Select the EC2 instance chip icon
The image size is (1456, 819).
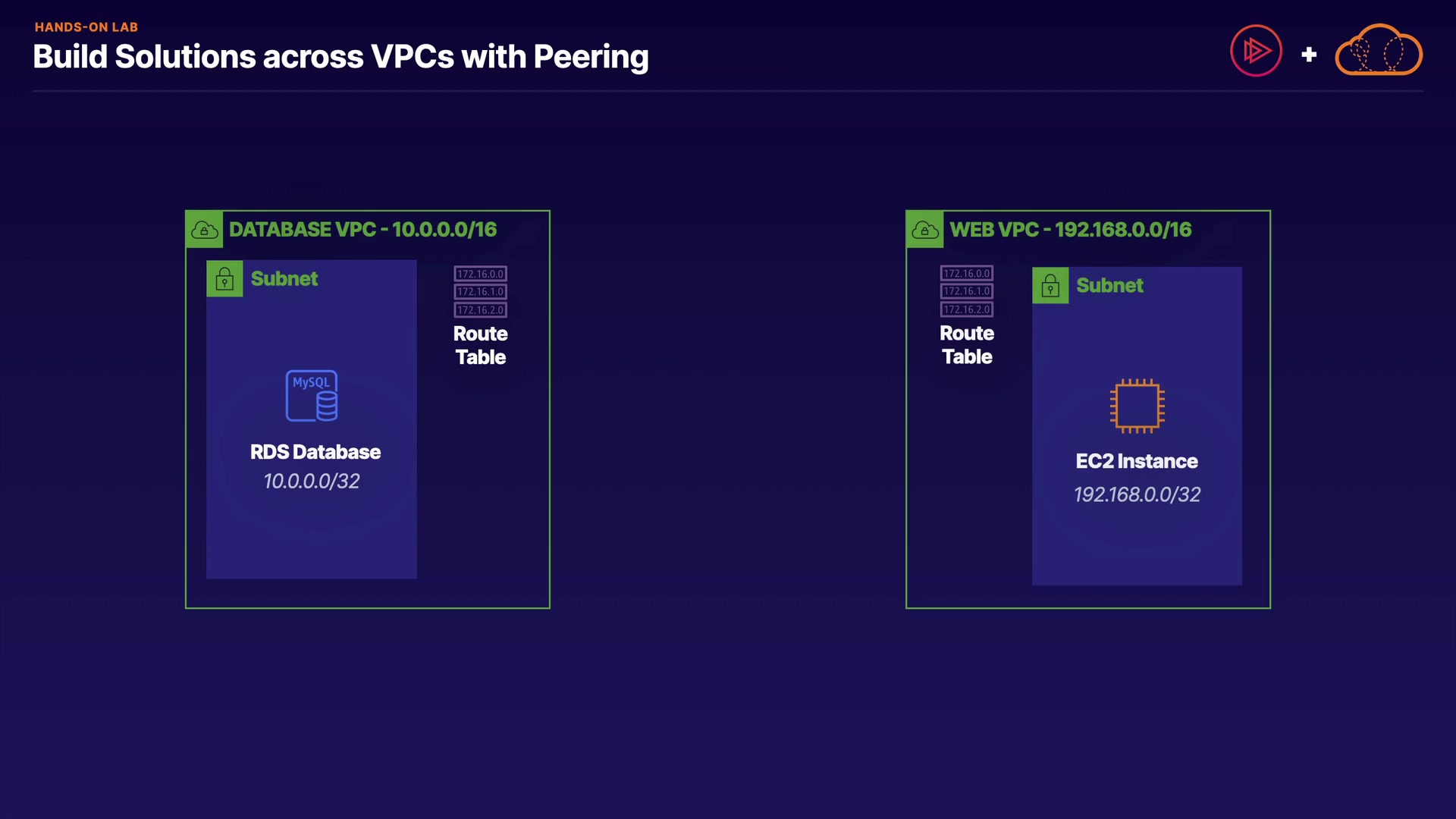pyautogui.click(x=1137, y=406)
